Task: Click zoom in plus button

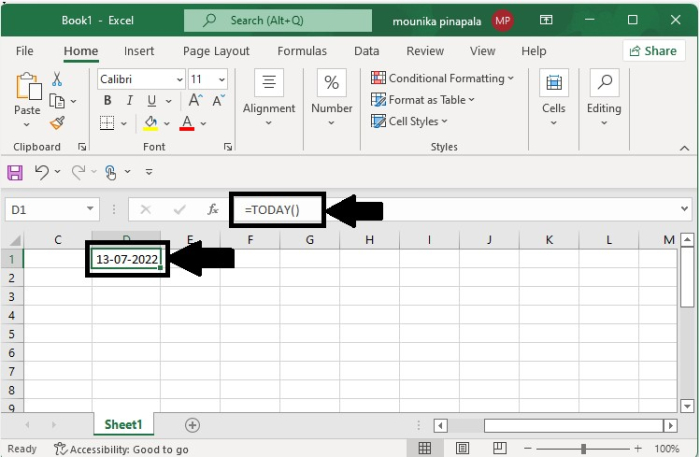Action: click(638, 449)
